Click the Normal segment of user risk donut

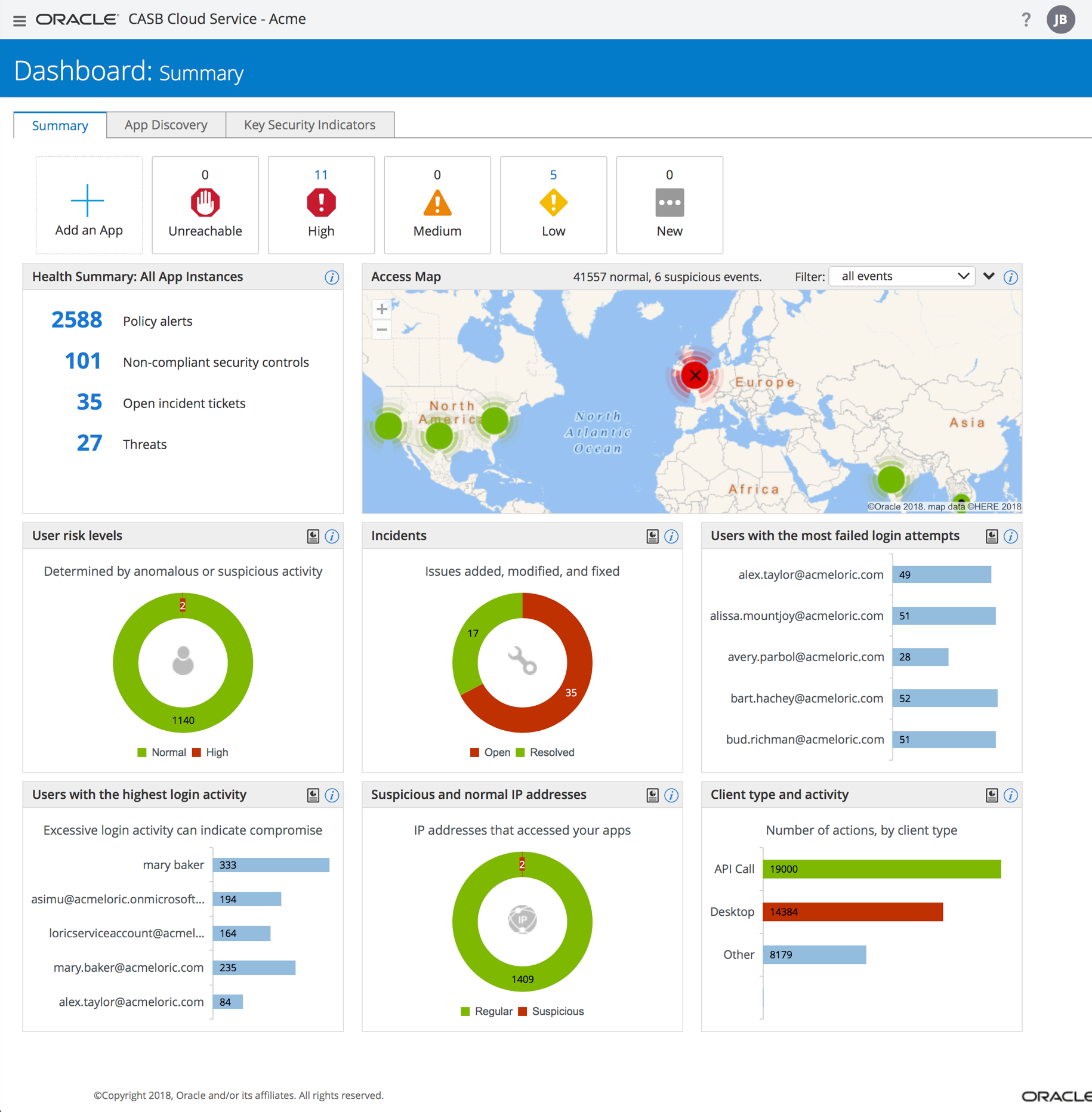pyautogui.click(x=183, y=719)
